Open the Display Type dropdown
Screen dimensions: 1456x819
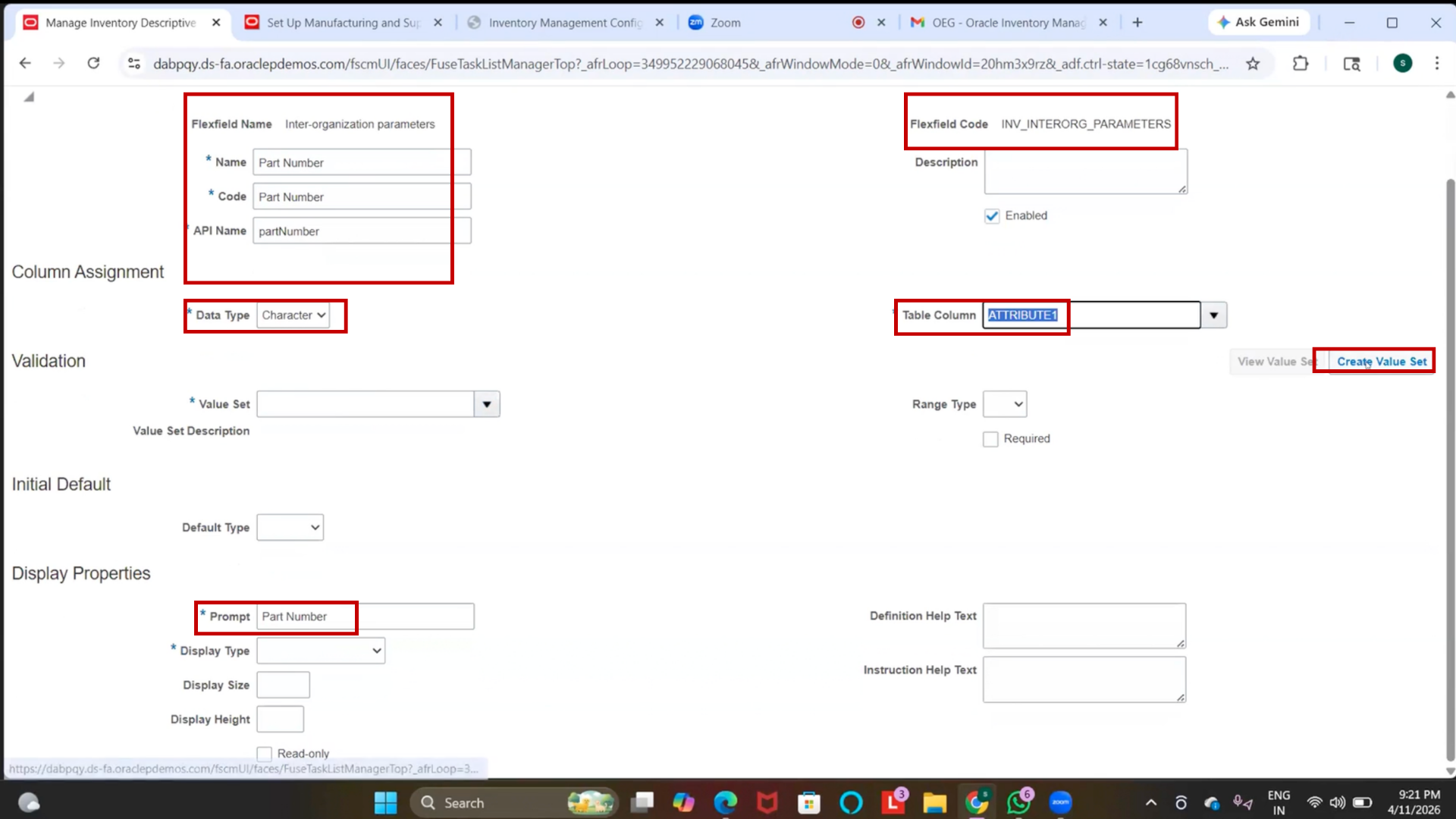pos(321,651)
